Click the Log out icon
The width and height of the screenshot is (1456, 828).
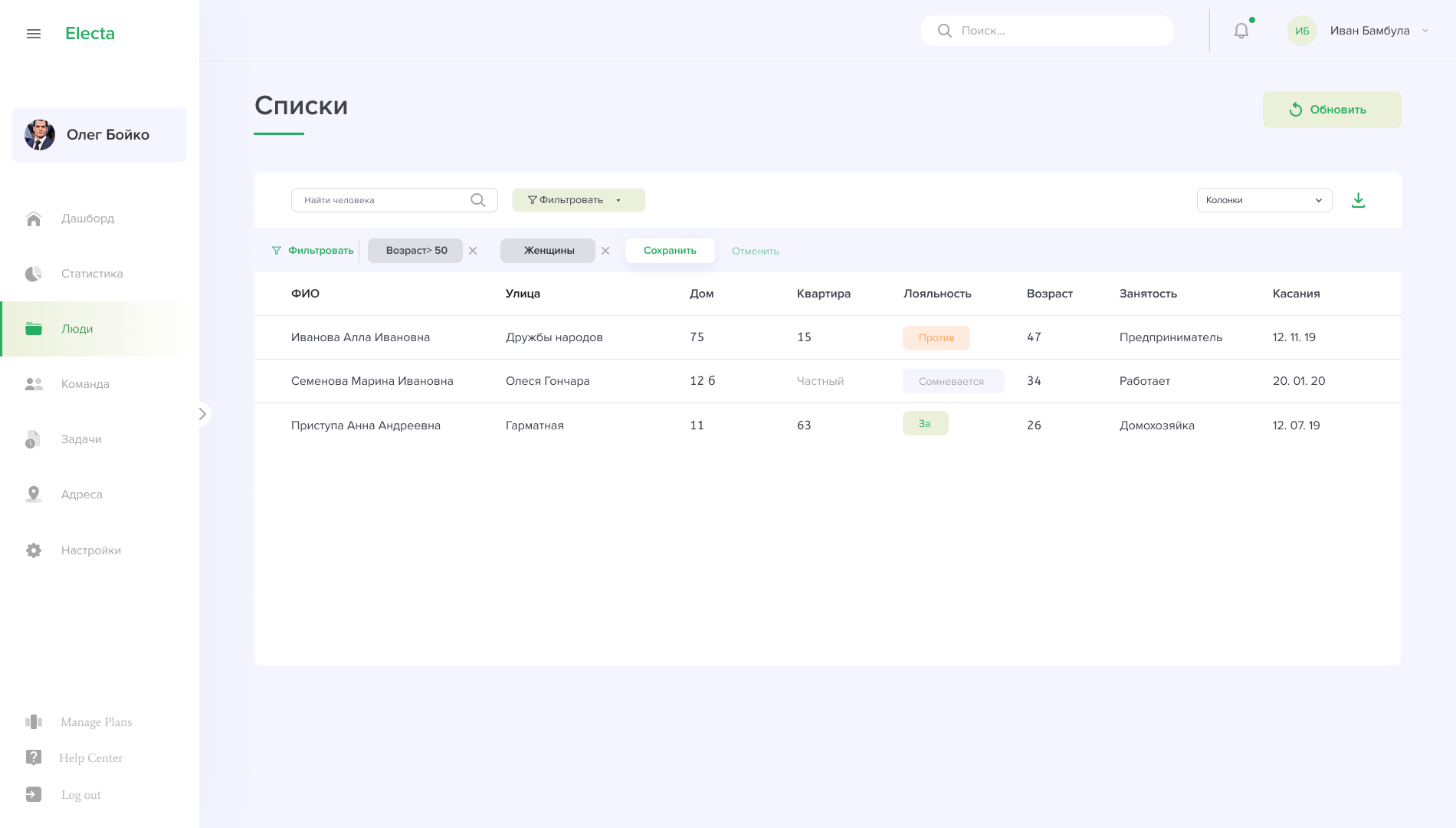[34, 794]
